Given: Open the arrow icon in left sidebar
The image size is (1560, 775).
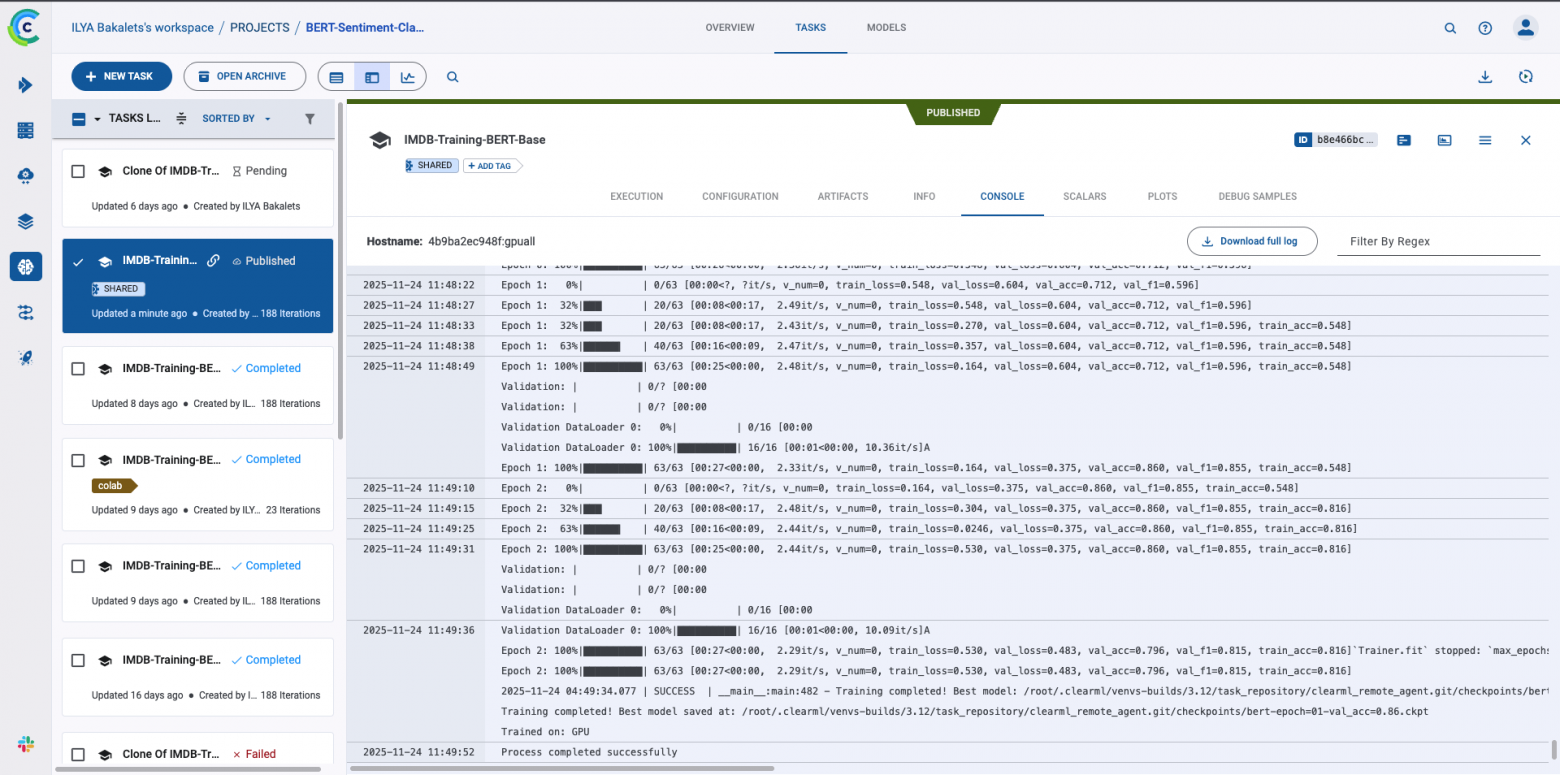Looking at the screenshot, I should pyautogui.click(x=26, y=85).
